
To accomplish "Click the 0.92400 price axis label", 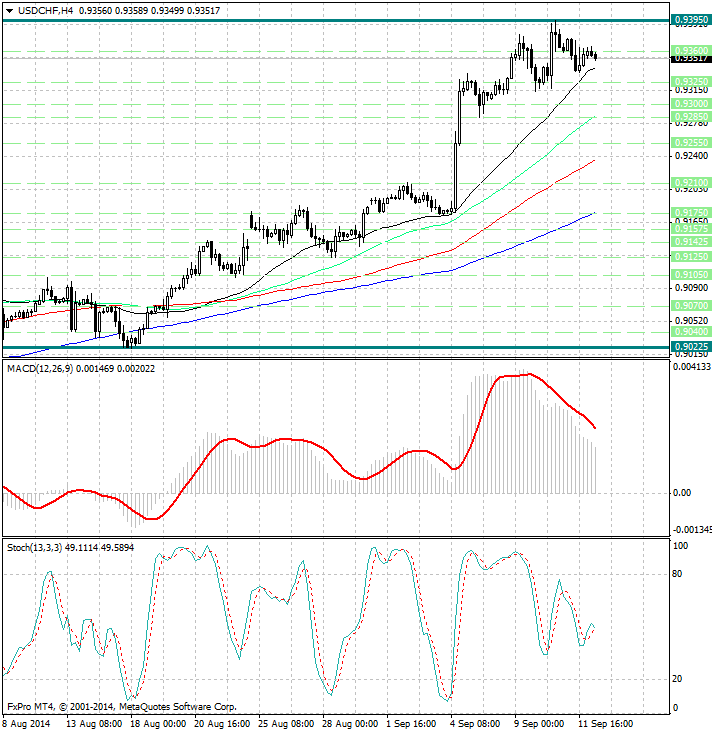I will (692, 155).
